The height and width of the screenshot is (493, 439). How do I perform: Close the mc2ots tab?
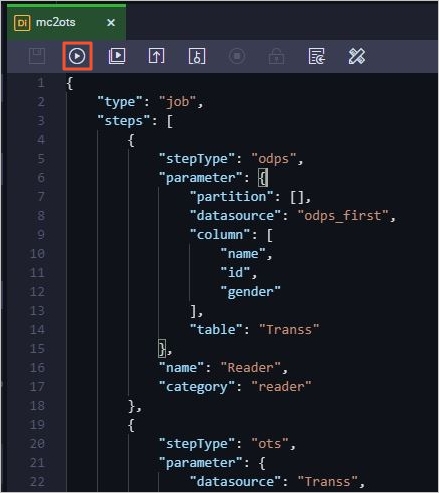[111, 23]
